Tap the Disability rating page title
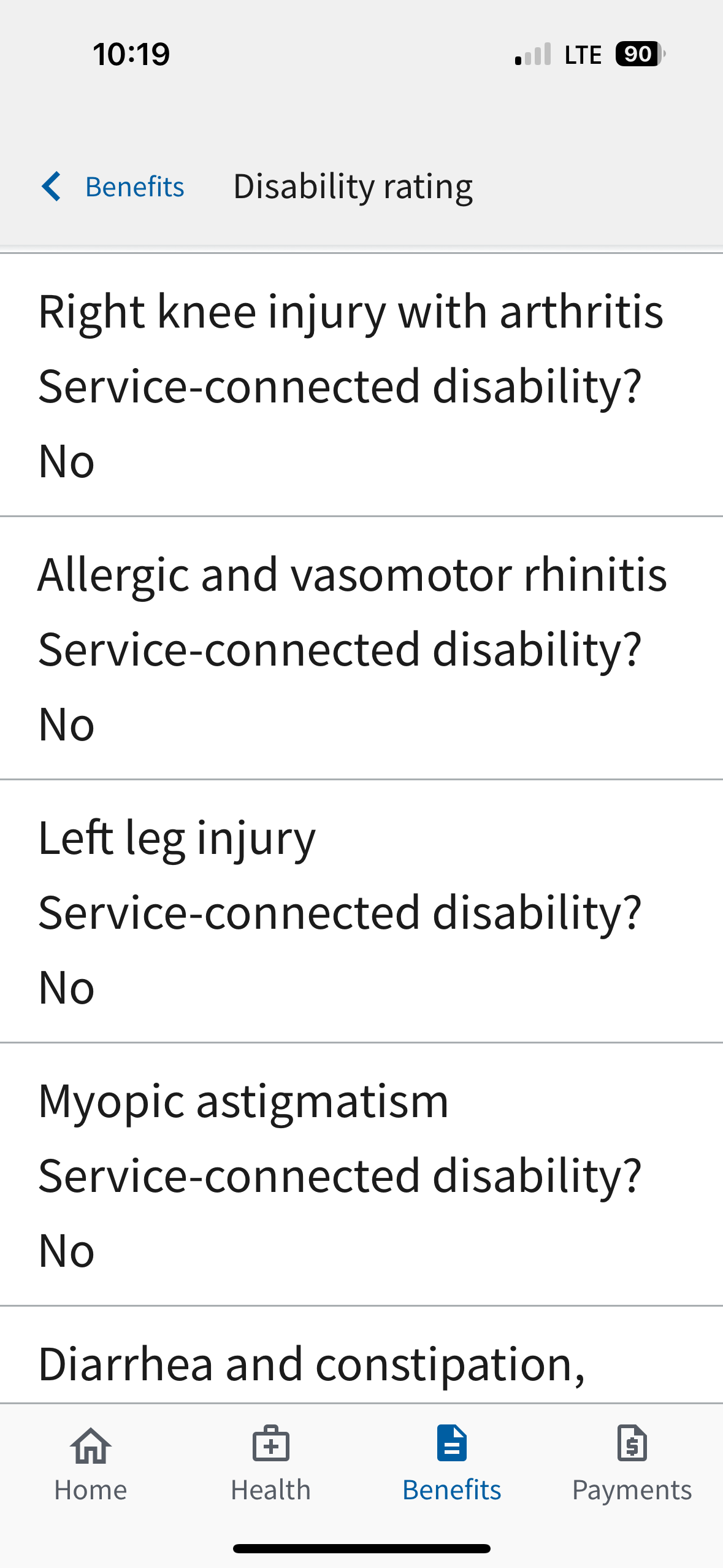The image size is (723, 1568). (x=353, y=186)
